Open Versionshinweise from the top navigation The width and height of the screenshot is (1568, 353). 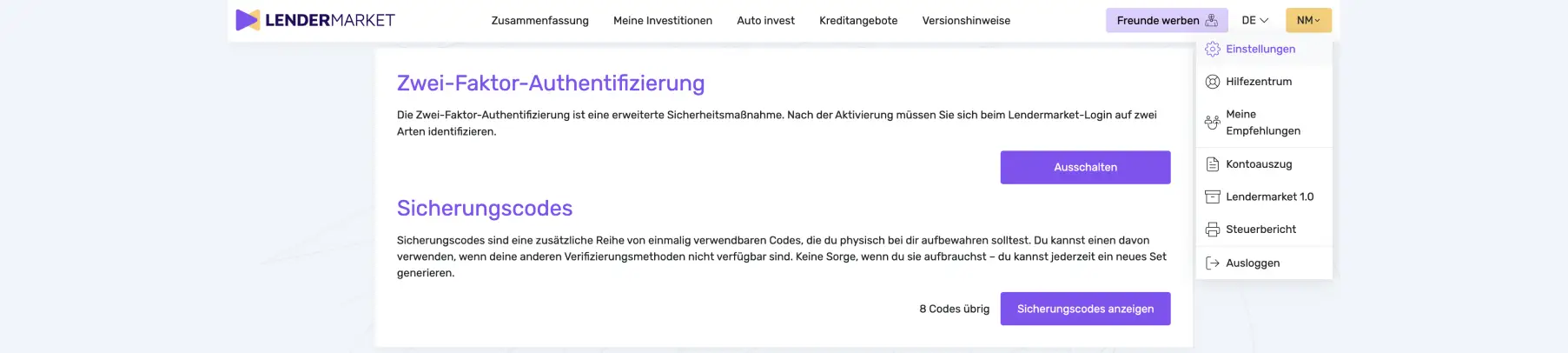point(966,21)
